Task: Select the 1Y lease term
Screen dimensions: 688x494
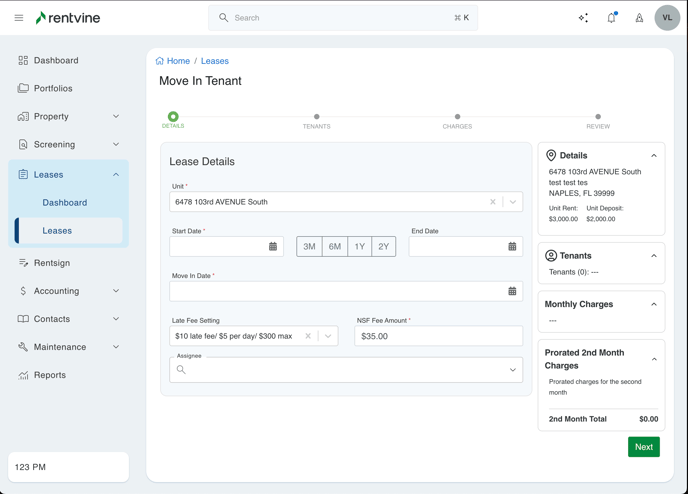Action: 359,246
